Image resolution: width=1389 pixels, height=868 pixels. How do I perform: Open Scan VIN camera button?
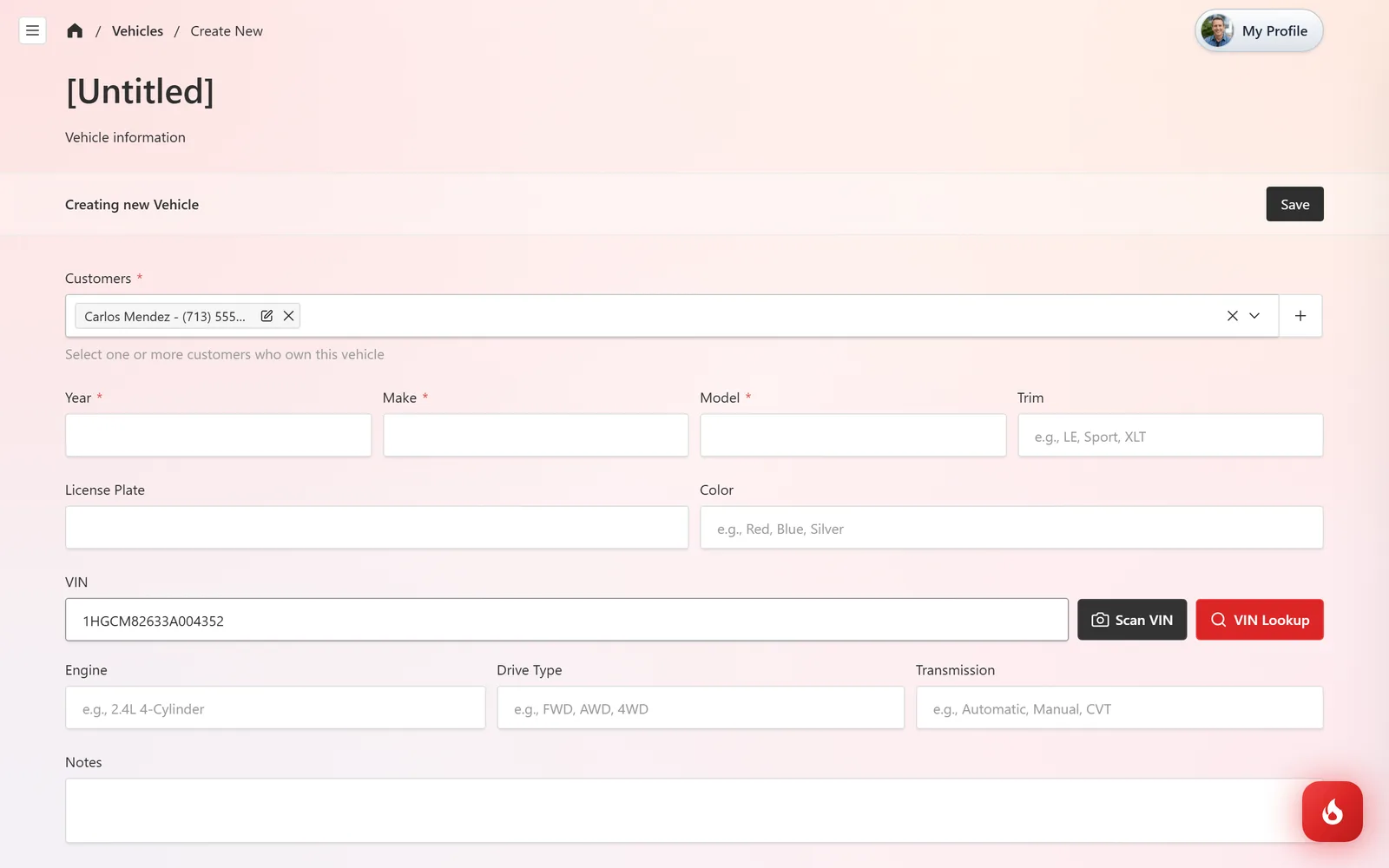click(x=1132, y=620)
